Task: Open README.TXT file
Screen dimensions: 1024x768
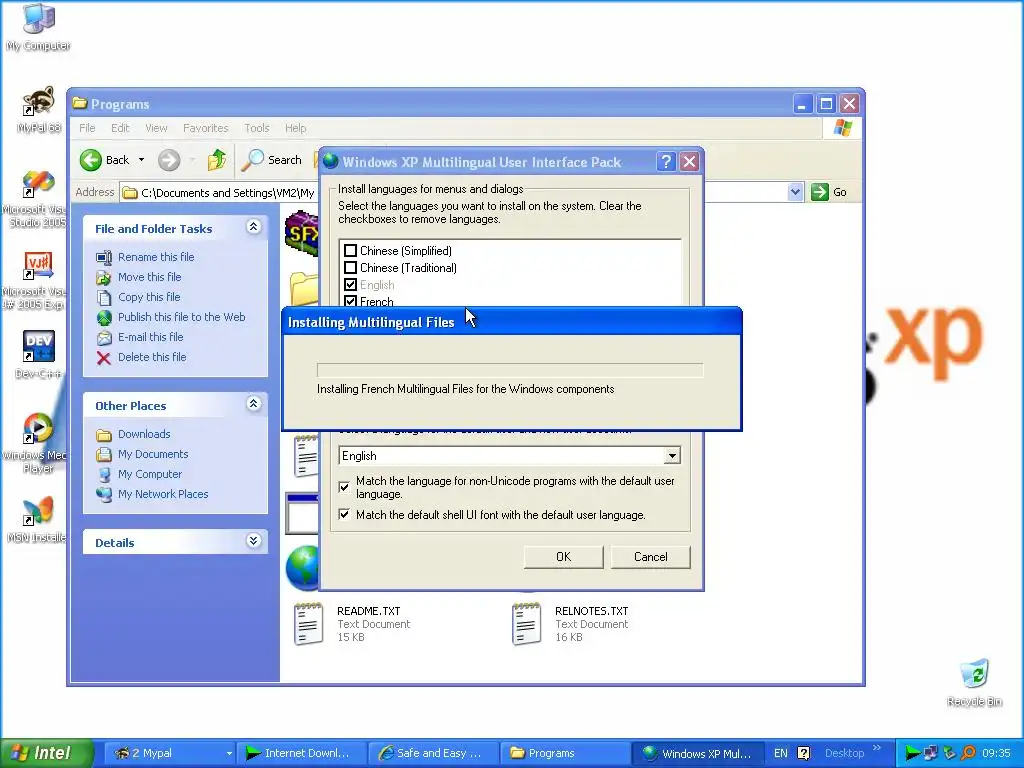Action: [353, 624]
